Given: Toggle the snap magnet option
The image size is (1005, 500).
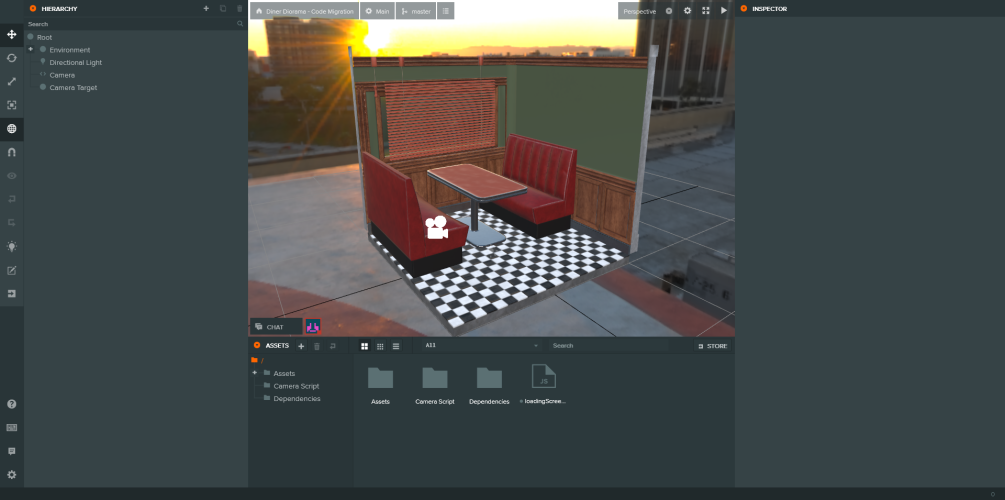Looking at the screenshot, I should click(x=12, y=152).
